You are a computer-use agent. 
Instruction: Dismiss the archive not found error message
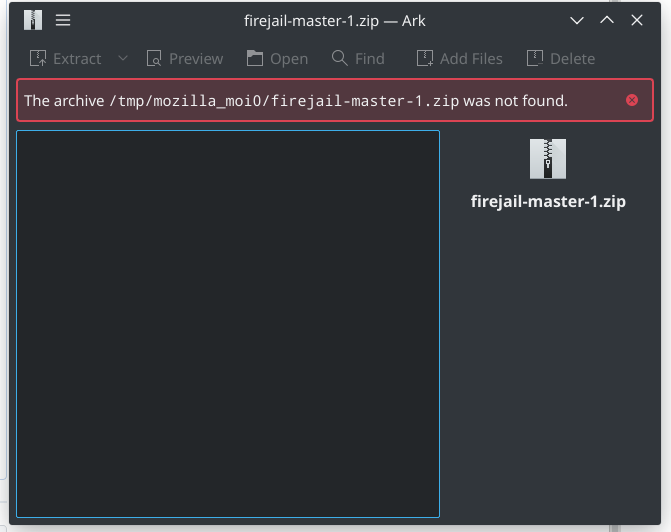632,100
